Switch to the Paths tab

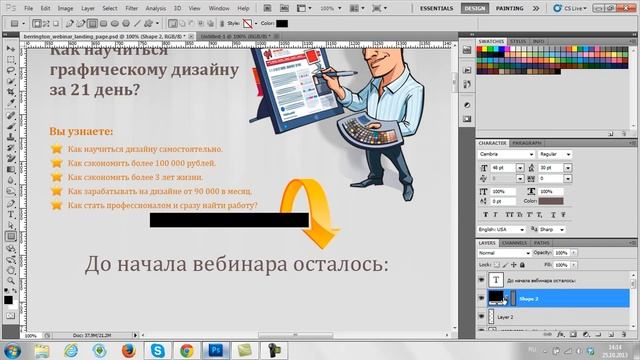pyautogui.click(x=542, y=243)
